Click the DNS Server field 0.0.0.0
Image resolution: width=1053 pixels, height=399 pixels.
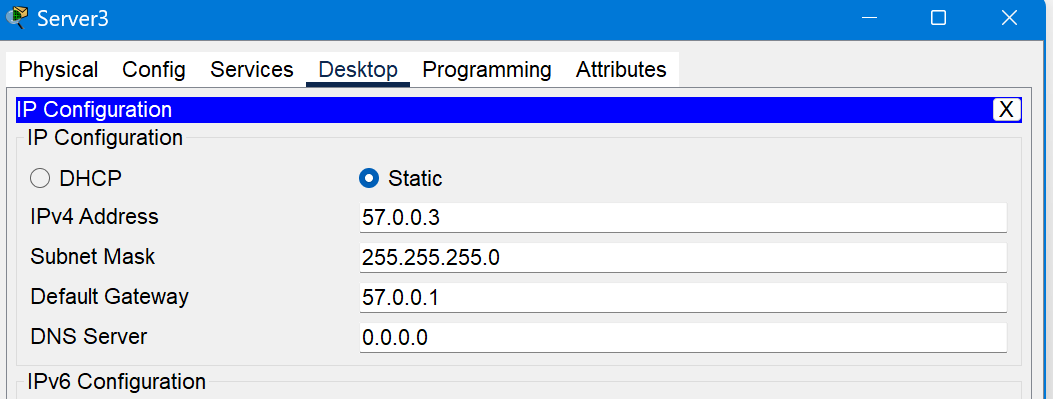[683, 337]
